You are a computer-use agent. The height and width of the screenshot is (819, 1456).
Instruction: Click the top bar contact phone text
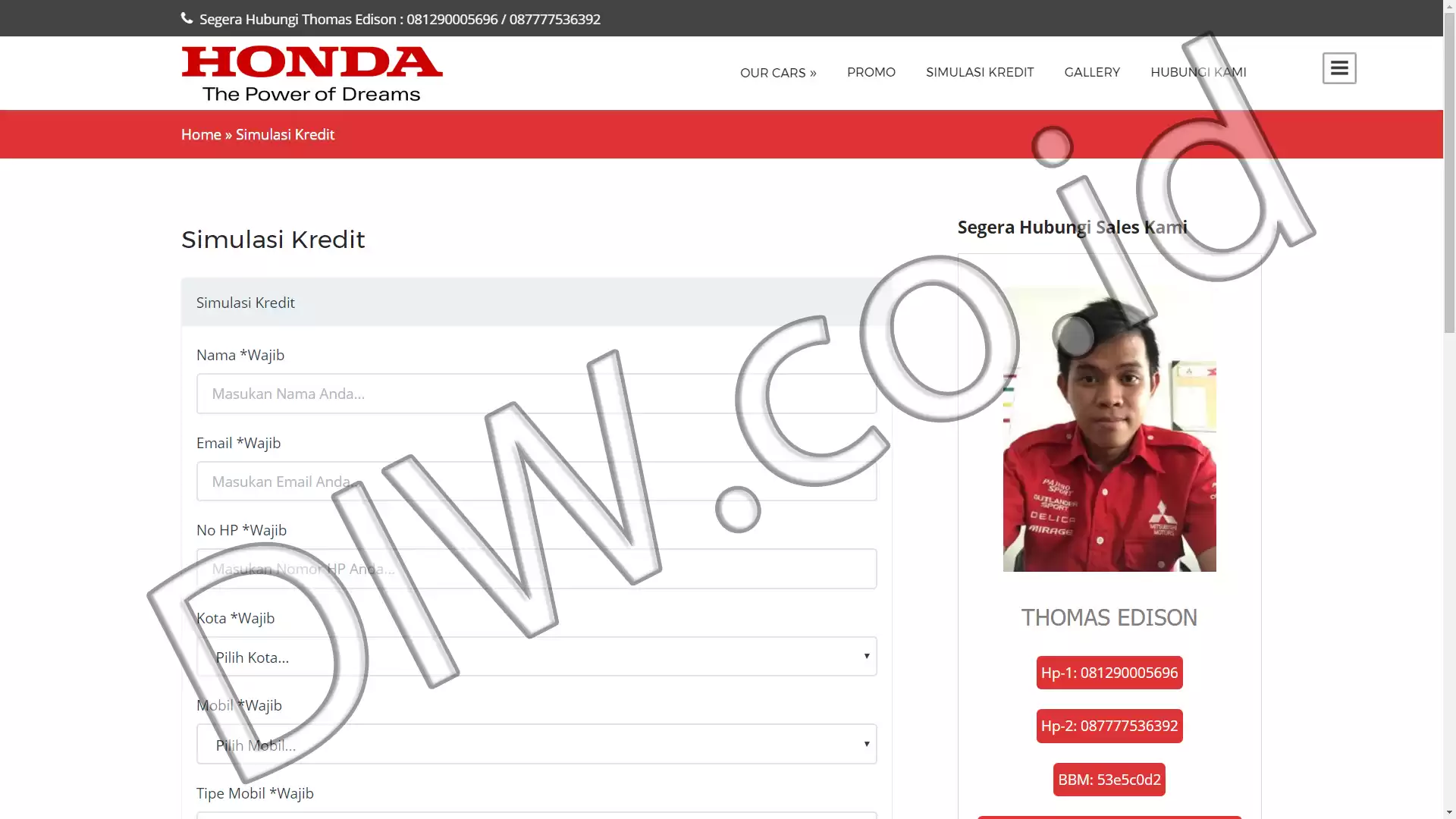coord(400,19)
